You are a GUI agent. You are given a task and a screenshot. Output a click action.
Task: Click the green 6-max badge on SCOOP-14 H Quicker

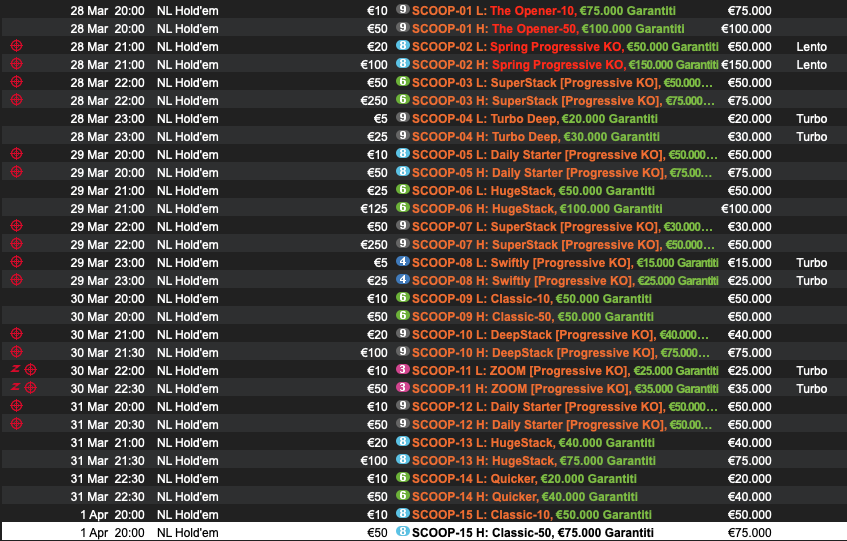402,495
